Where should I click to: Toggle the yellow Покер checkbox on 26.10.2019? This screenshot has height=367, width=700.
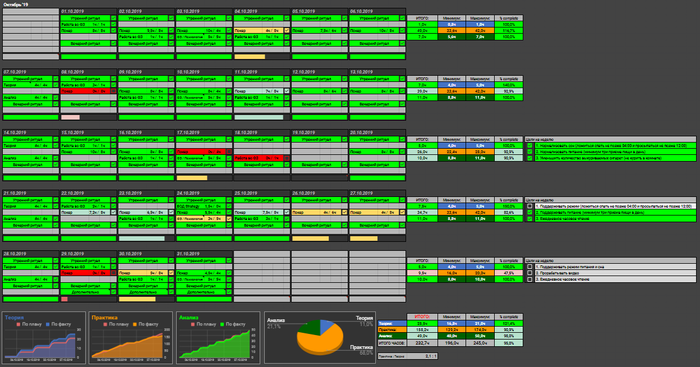[345, 213]
